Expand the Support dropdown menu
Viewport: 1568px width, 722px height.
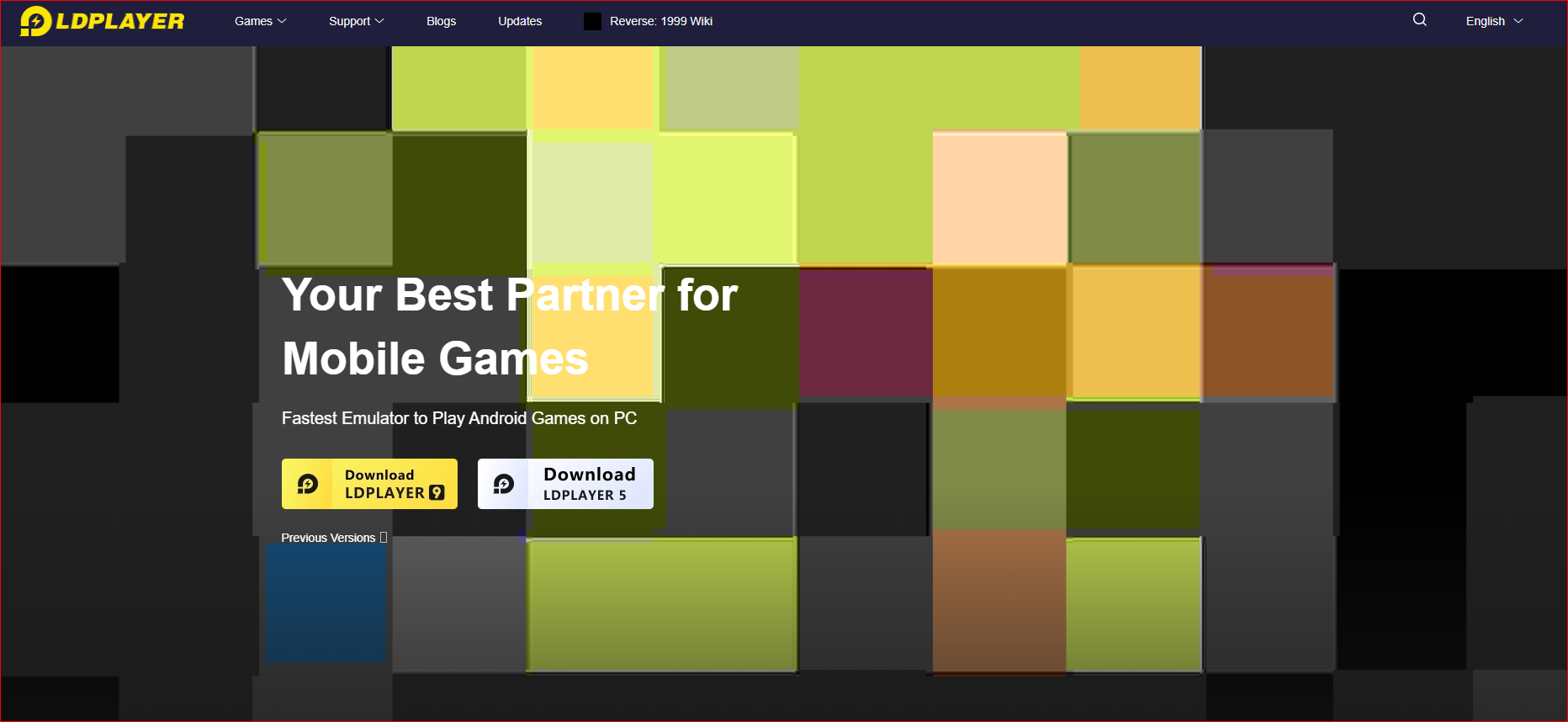click(x=357, y=21)
